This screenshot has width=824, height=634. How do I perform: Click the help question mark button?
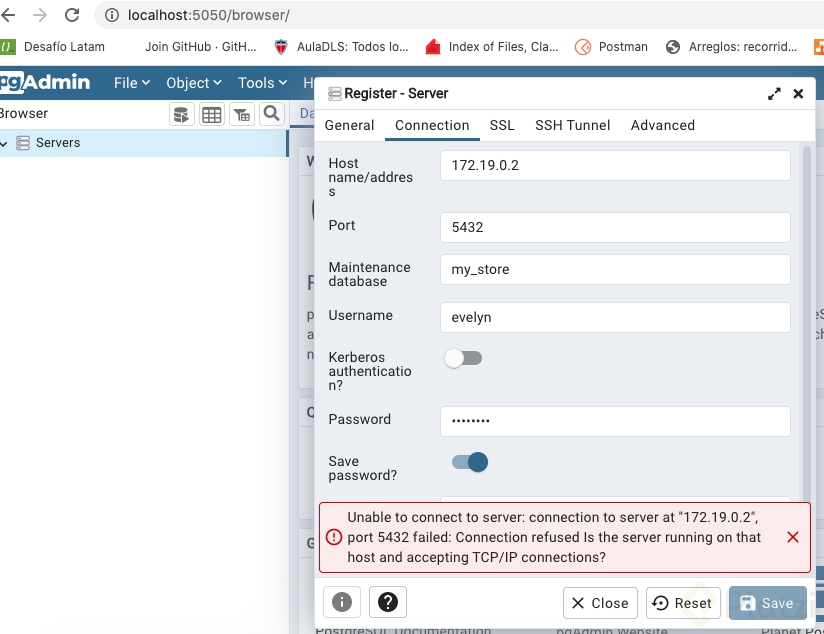(x=388, y=602)
